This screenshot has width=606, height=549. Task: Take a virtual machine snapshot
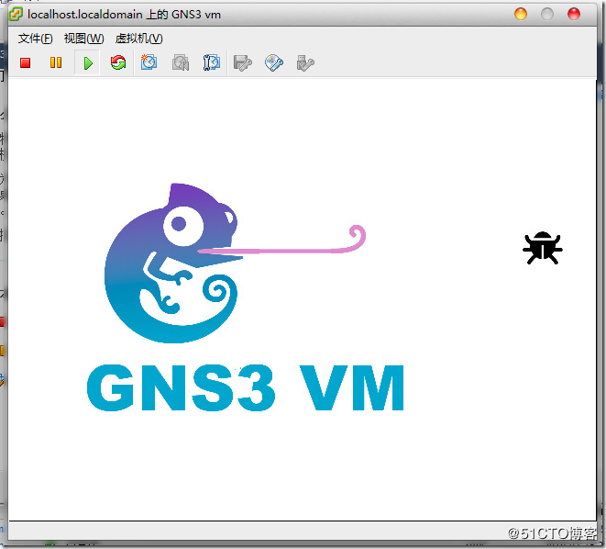tap(149, 63)
